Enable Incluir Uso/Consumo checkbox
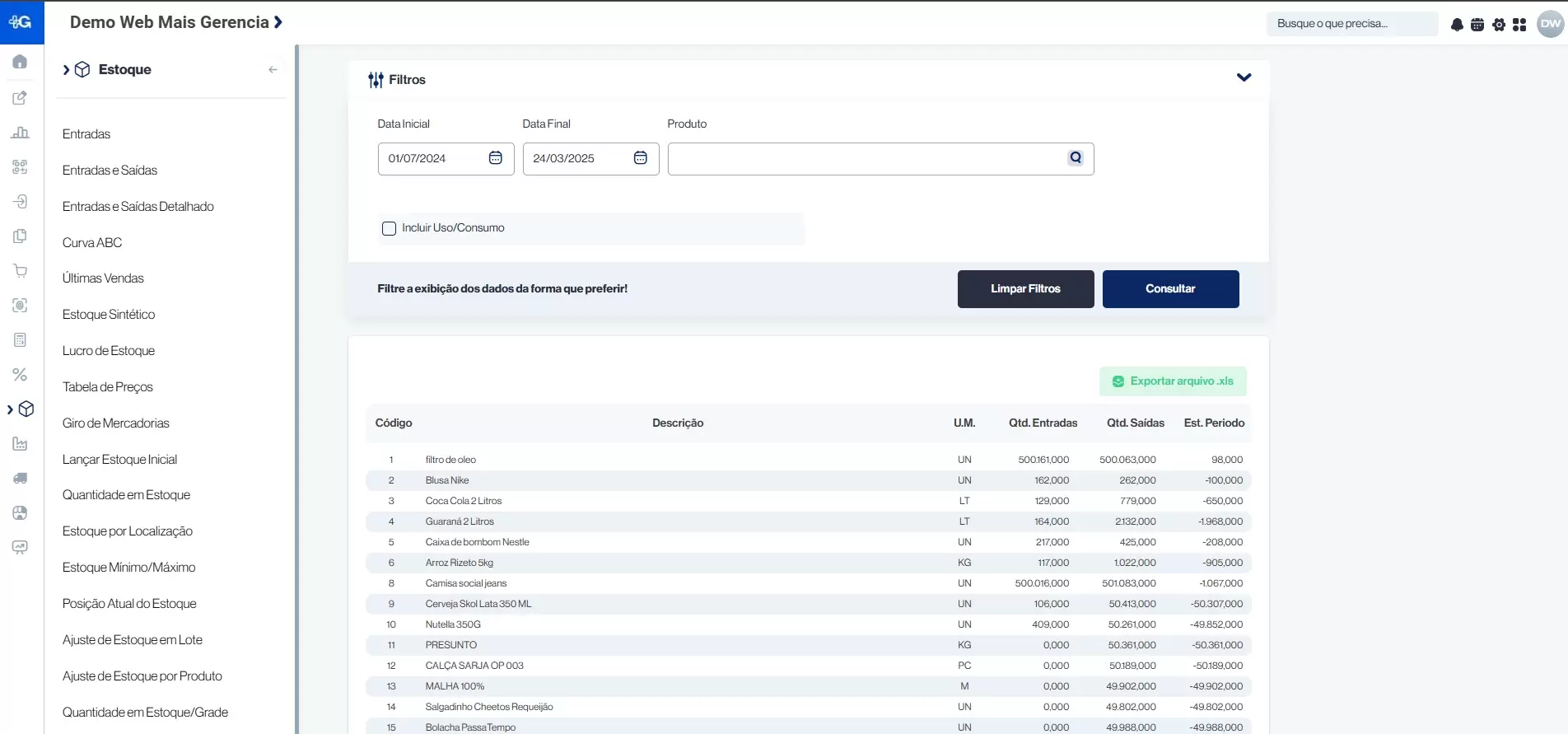This screenshot has height=734, width=1568. pyautogui.click(x=390, y=229)
